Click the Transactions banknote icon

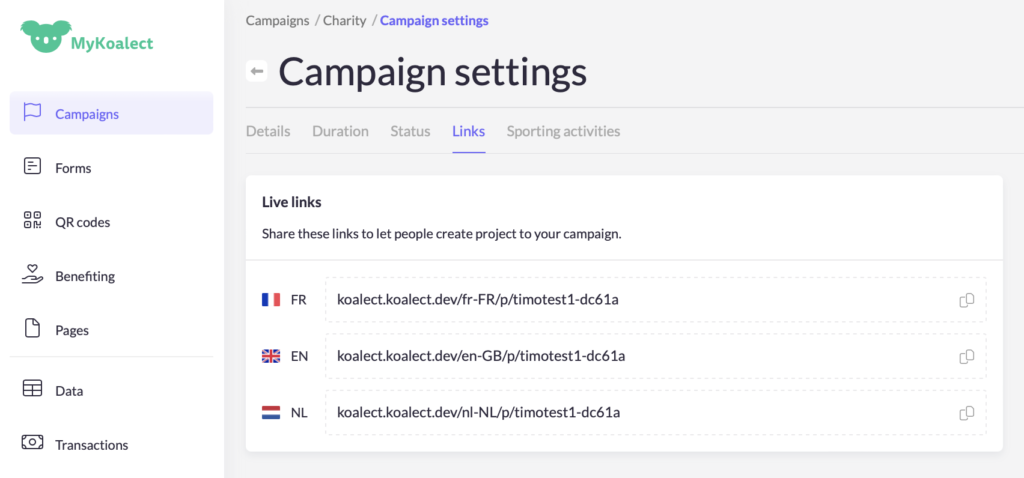point(32,443)
